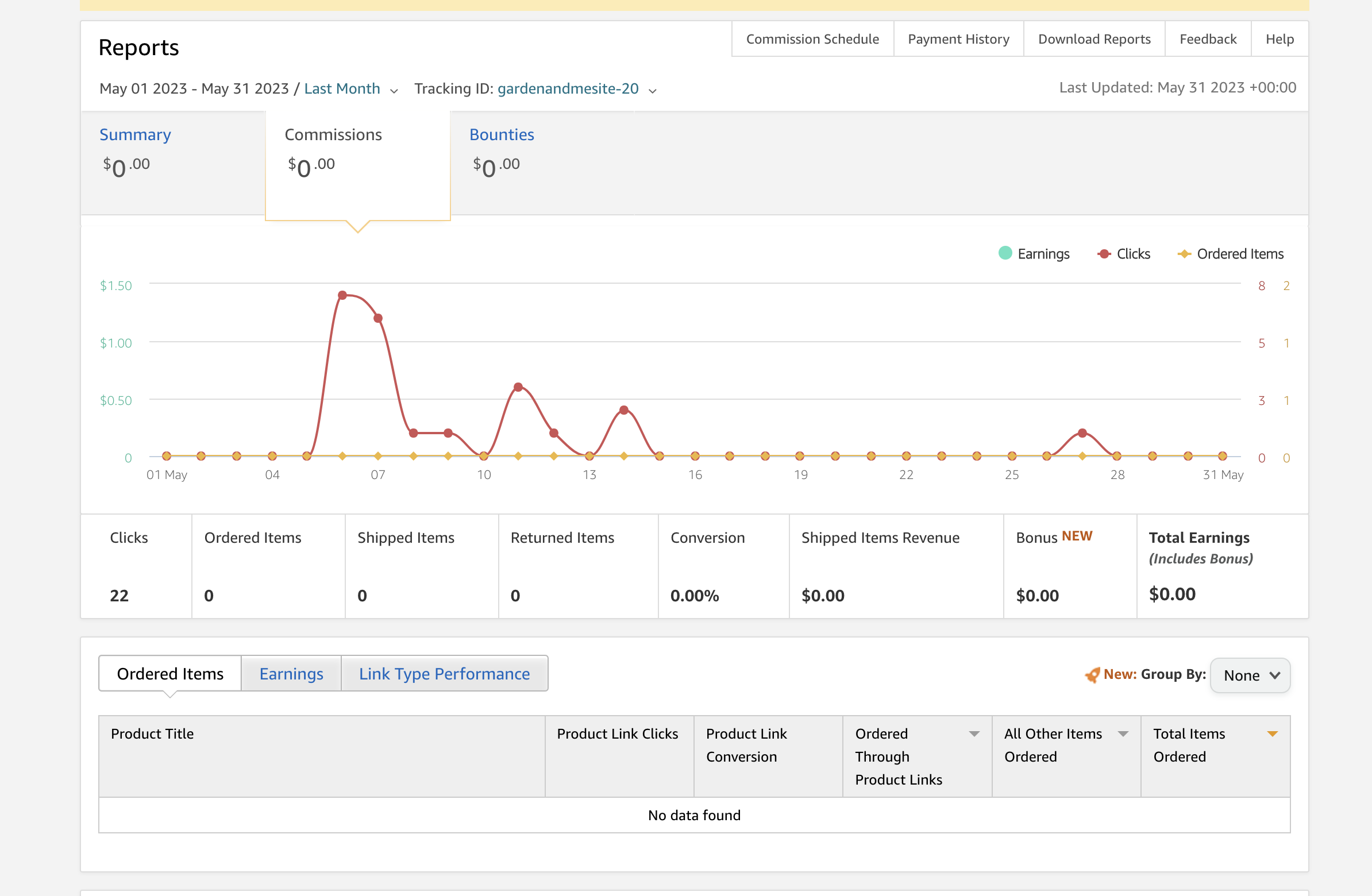Image resolution: width=1372 pixels, height=896 pixels.
Task: Click the green Earnings legend dot
Action: [1005, 253]
